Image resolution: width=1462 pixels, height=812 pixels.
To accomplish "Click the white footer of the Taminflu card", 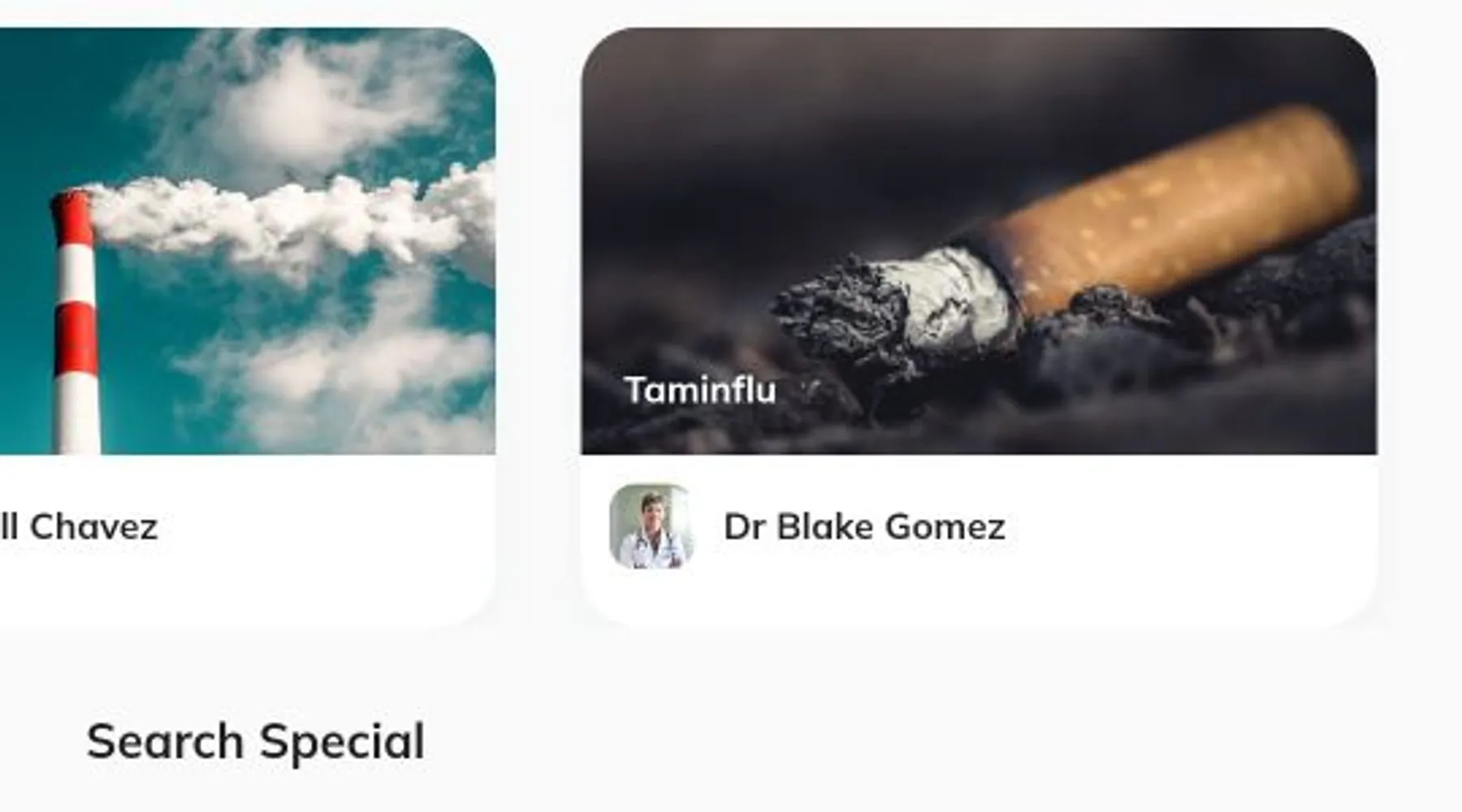I will click(x=979, y=540).
